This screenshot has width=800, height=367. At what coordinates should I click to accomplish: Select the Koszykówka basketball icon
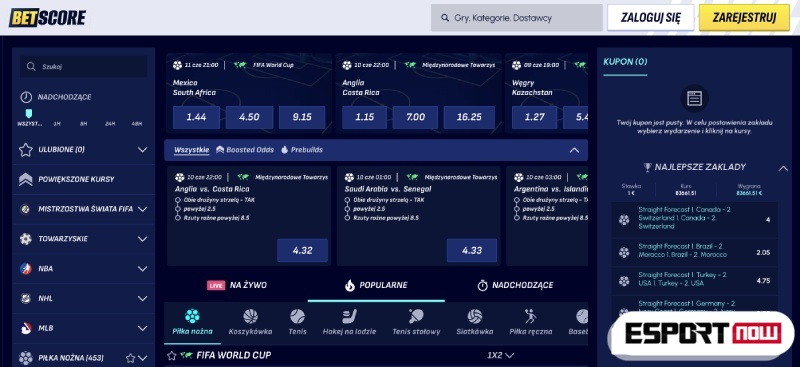click(251, 316)
